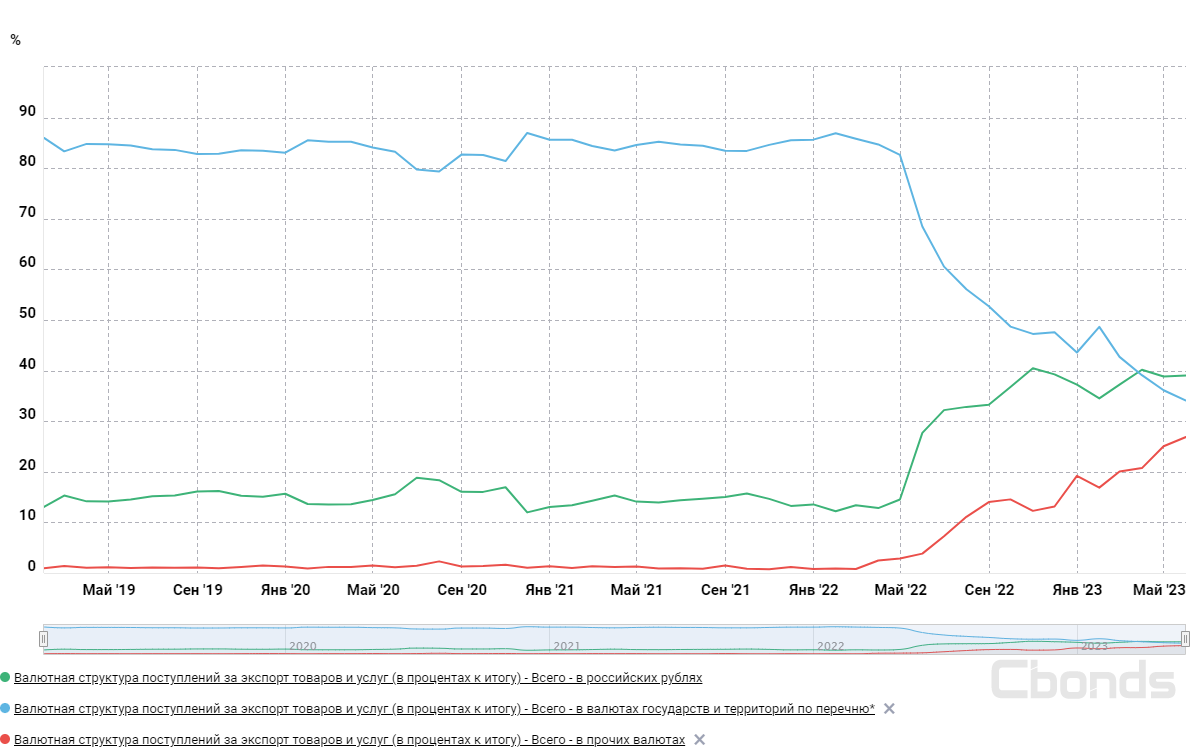Grab the right range navigator handle

1185,638
